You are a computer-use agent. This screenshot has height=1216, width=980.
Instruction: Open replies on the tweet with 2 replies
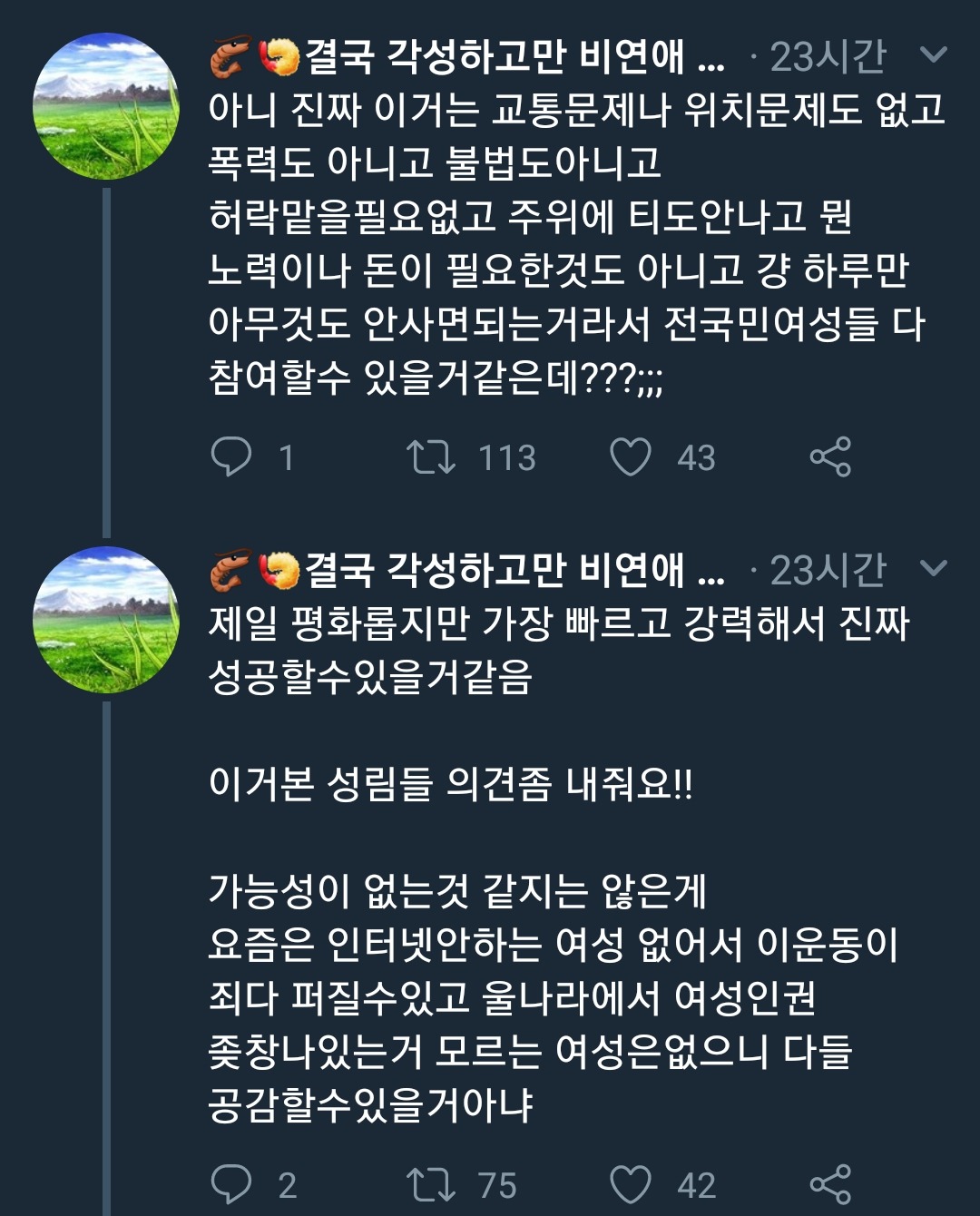pyautogui.click(x=231, y=1184)
